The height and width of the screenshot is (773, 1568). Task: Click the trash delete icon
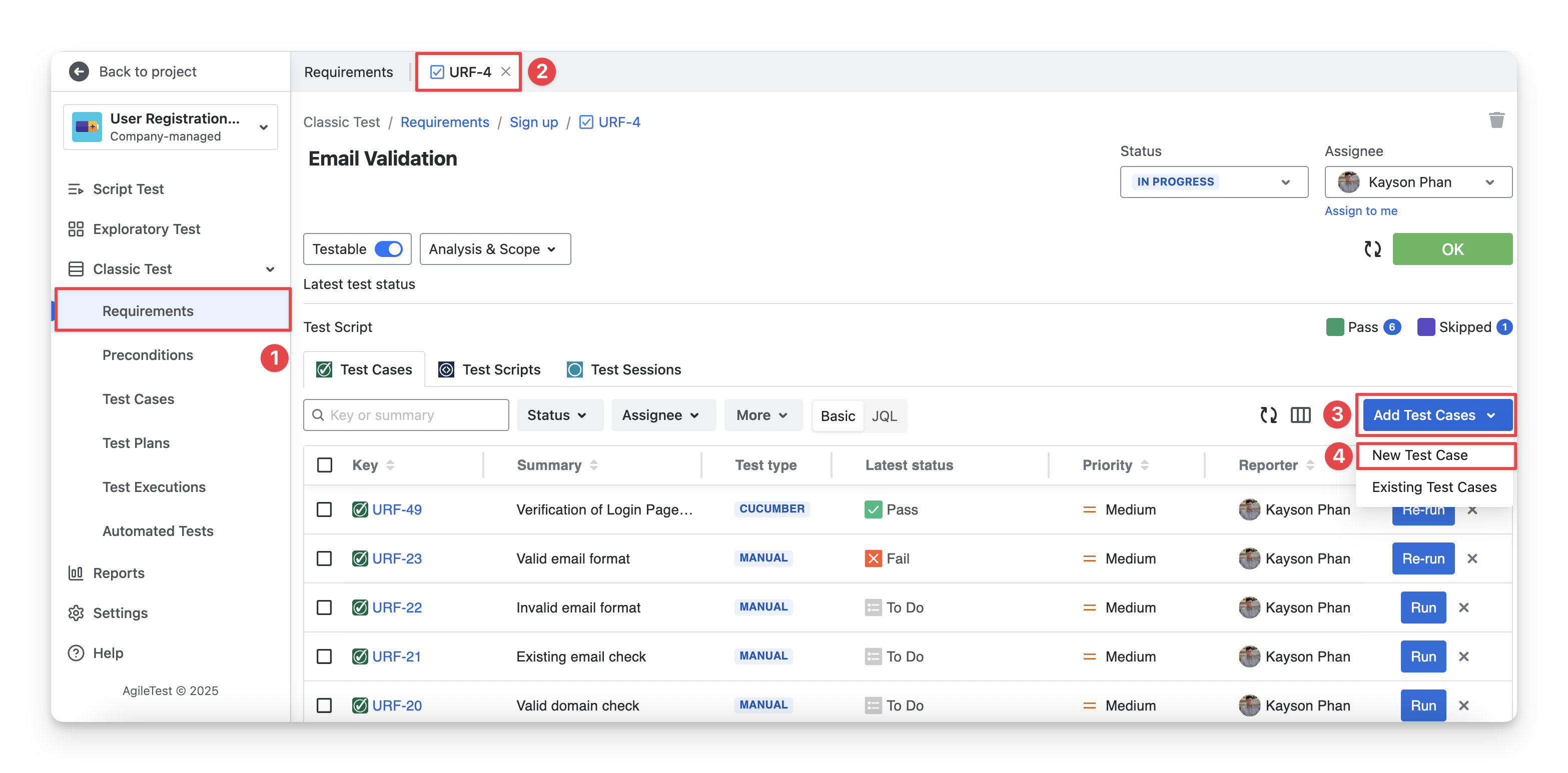coord(1496,120)
